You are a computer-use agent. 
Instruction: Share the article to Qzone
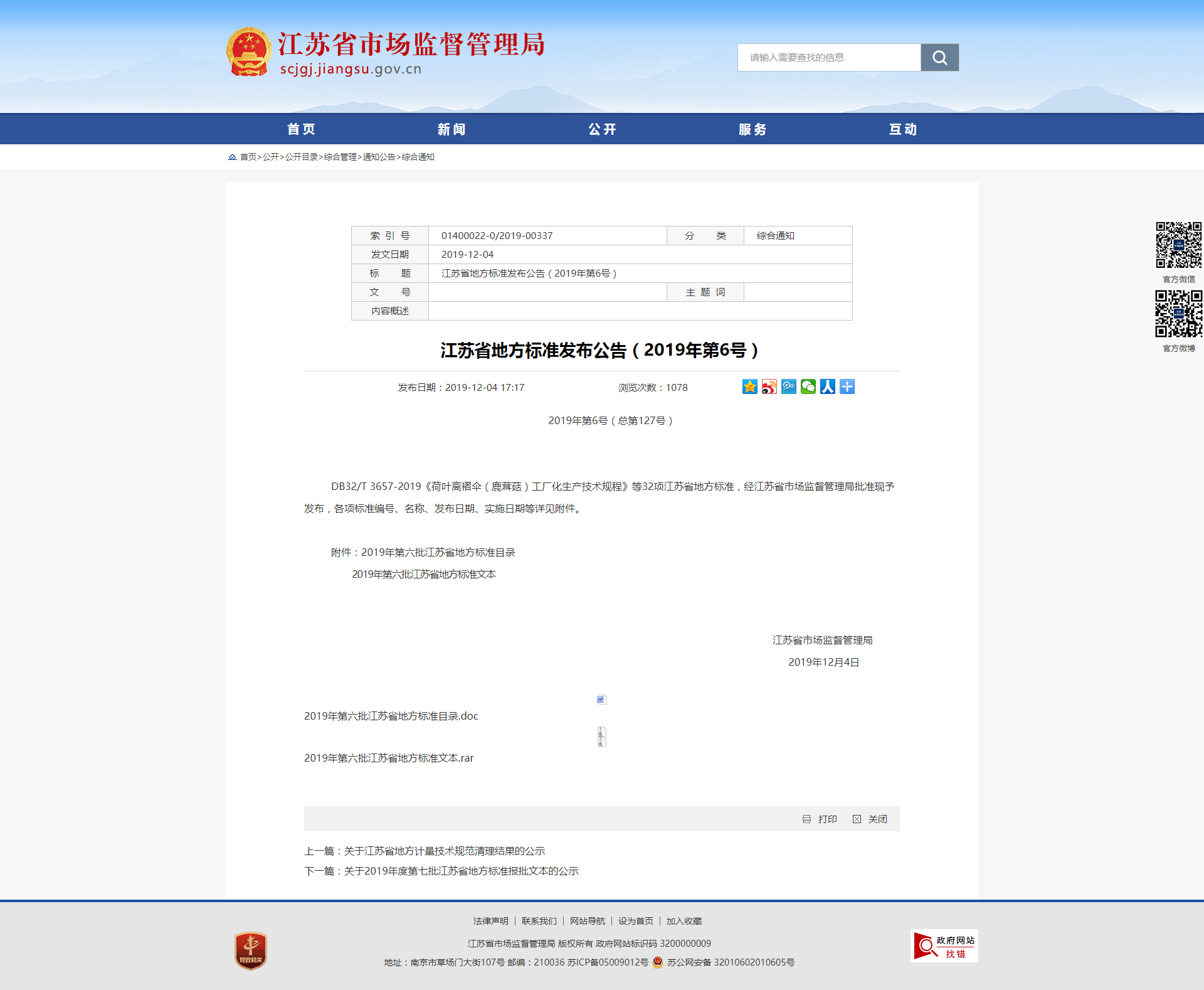[x=749, y=387]
